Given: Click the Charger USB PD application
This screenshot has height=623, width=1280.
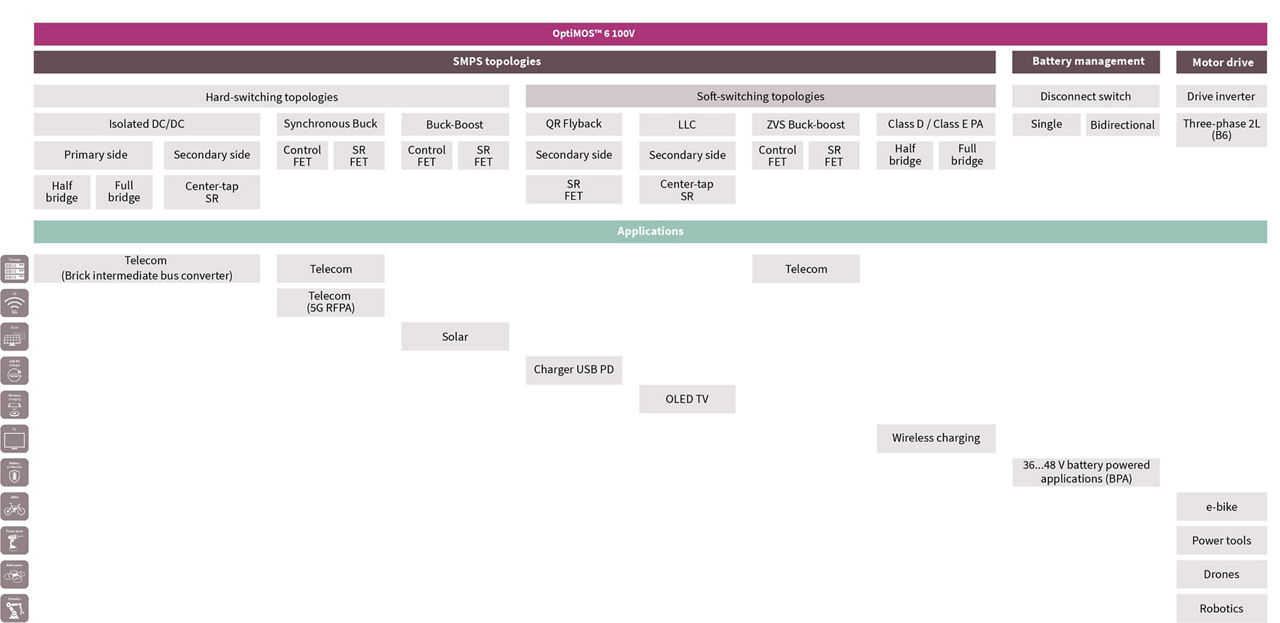Looking at the screenshot, I should [574, 370].
